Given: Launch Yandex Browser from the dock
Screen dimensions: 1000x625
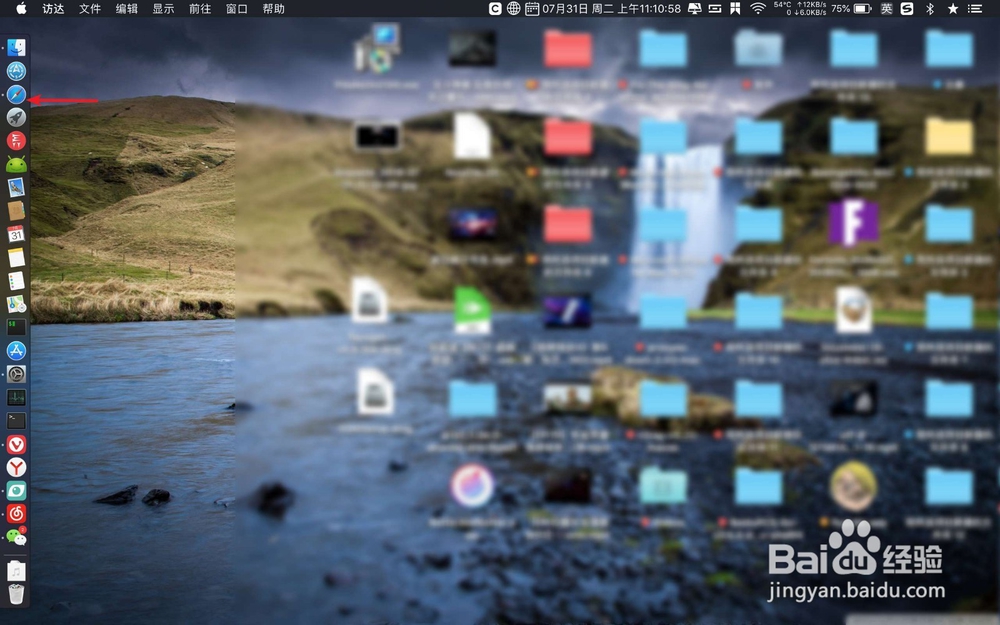Looking at the screenshot, I should click(16, 467).
